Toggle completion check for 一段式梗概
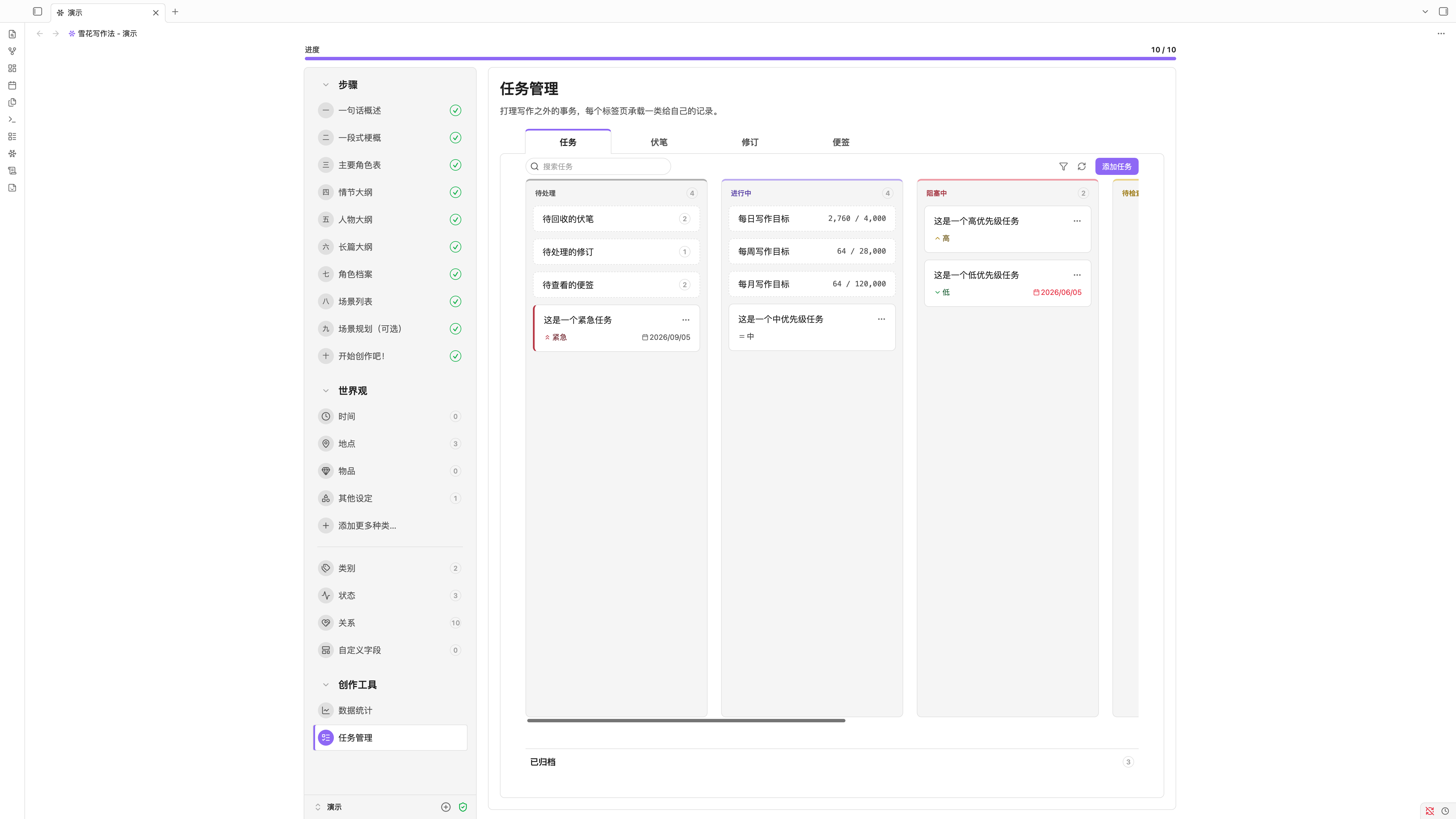The height and width of the screenshot is (819, 1456). [x=455, y=138]
